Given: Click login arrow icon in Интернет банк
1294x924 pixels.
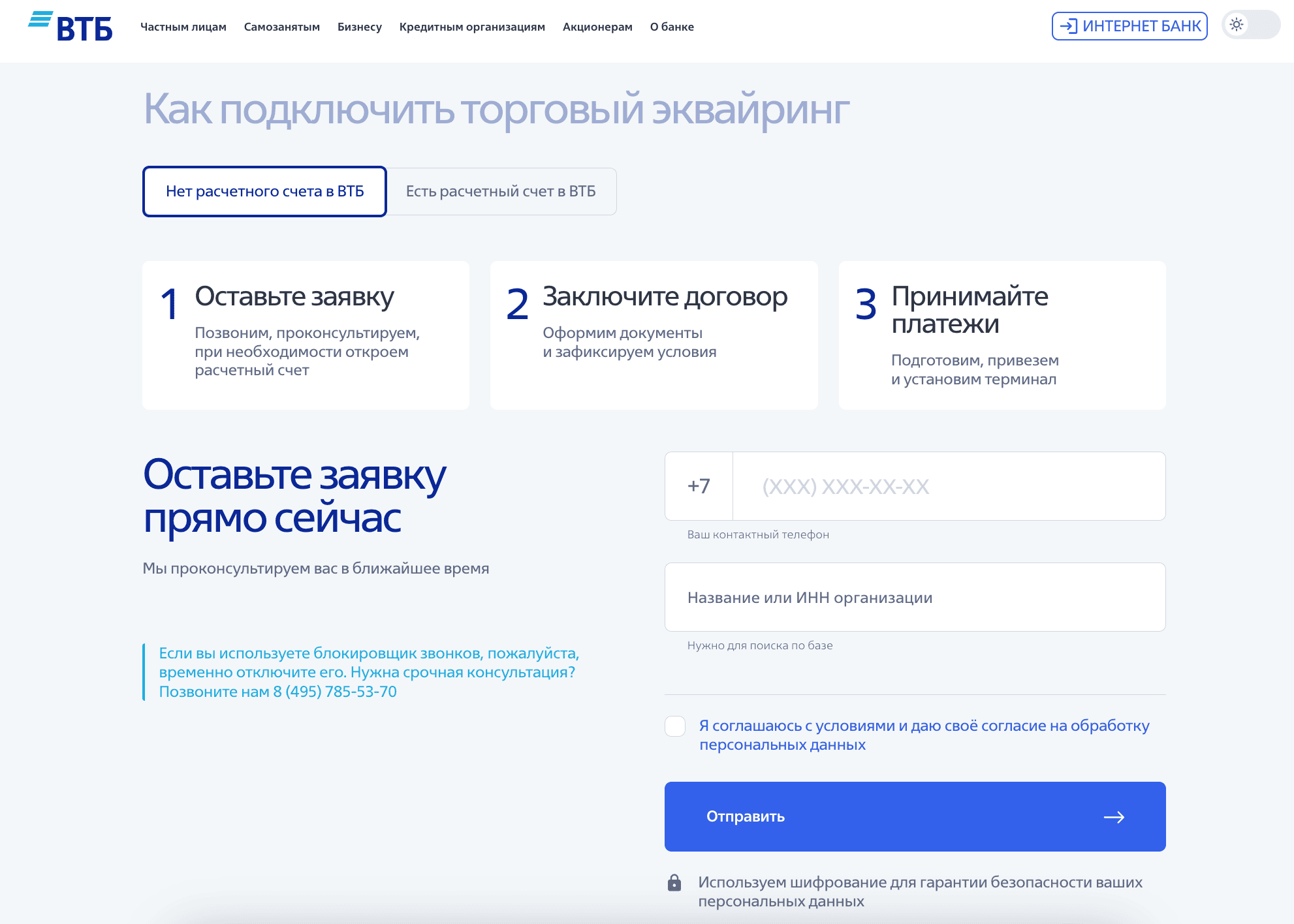Looking at the screenshot, I should click(1068, 26).
